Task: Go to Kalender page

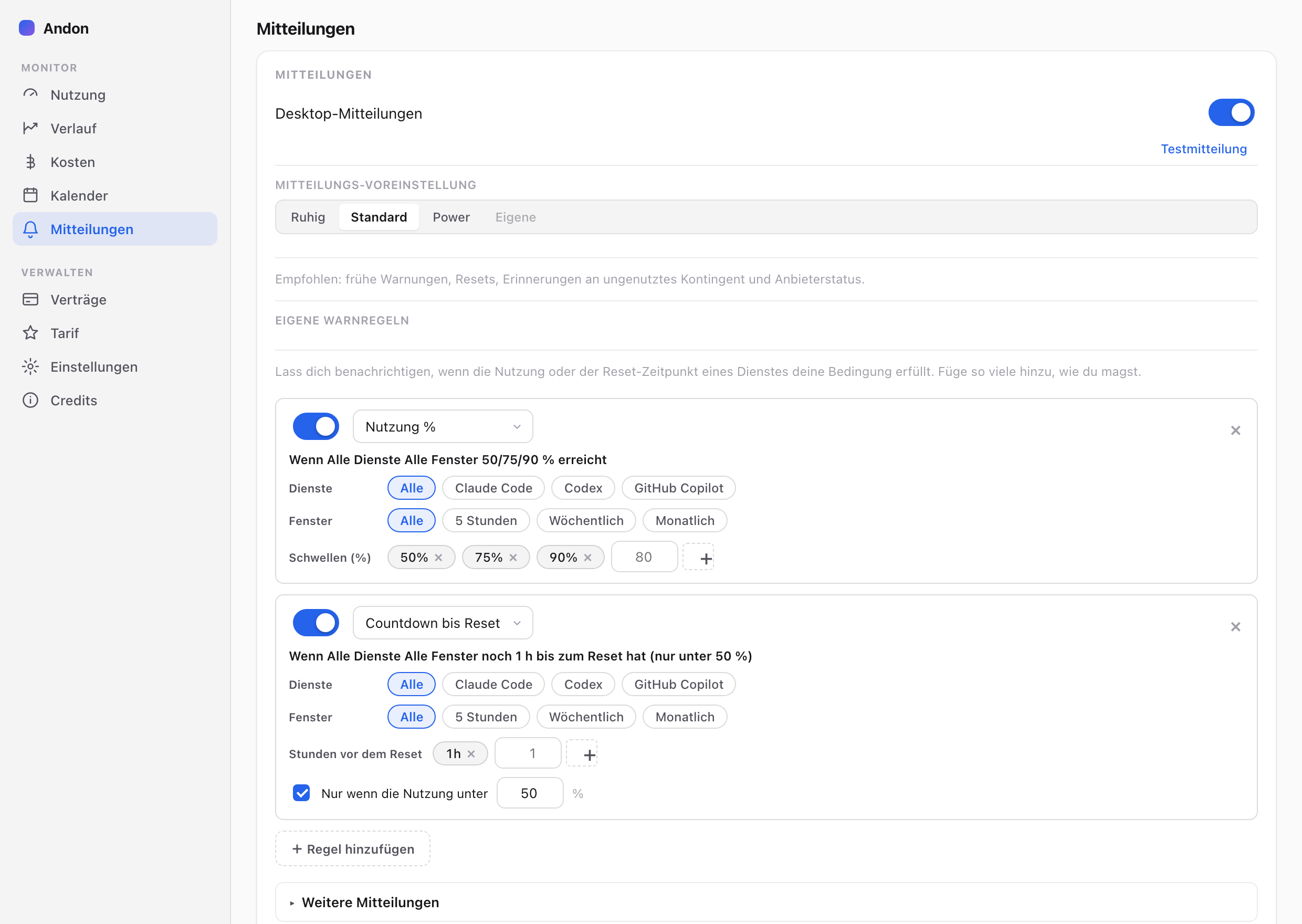Action: point(115,195)
